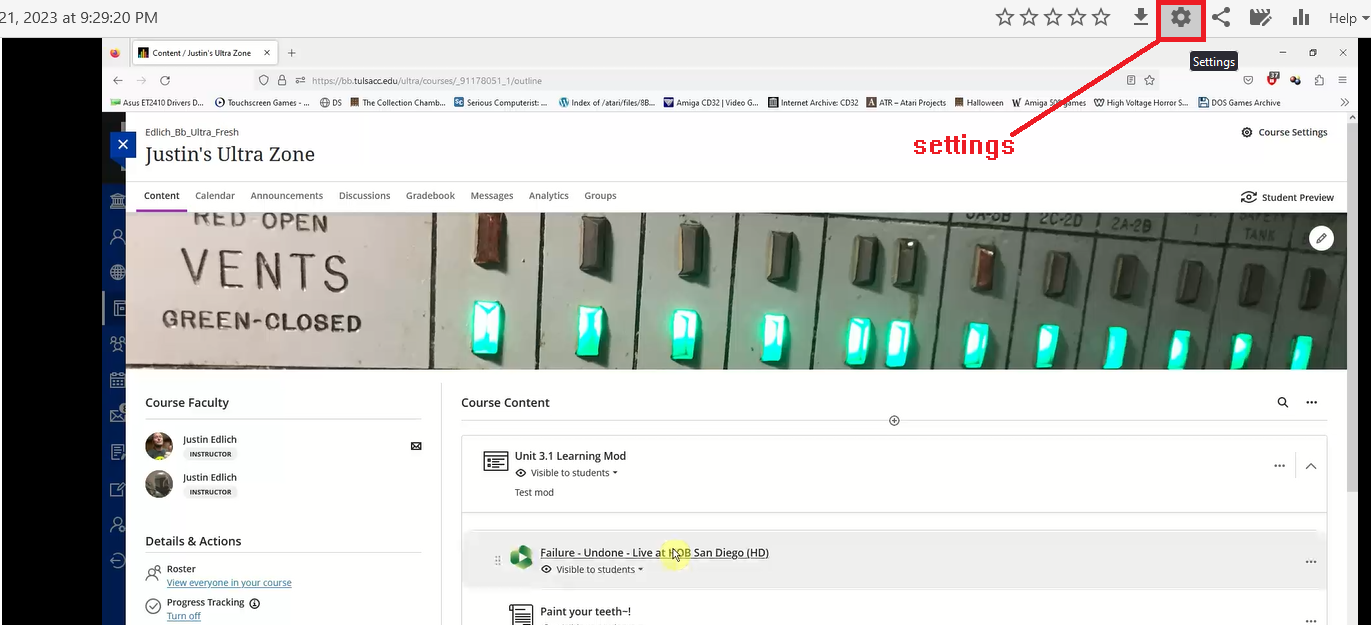Switch to the Gradebook tab

pos(430,196)
